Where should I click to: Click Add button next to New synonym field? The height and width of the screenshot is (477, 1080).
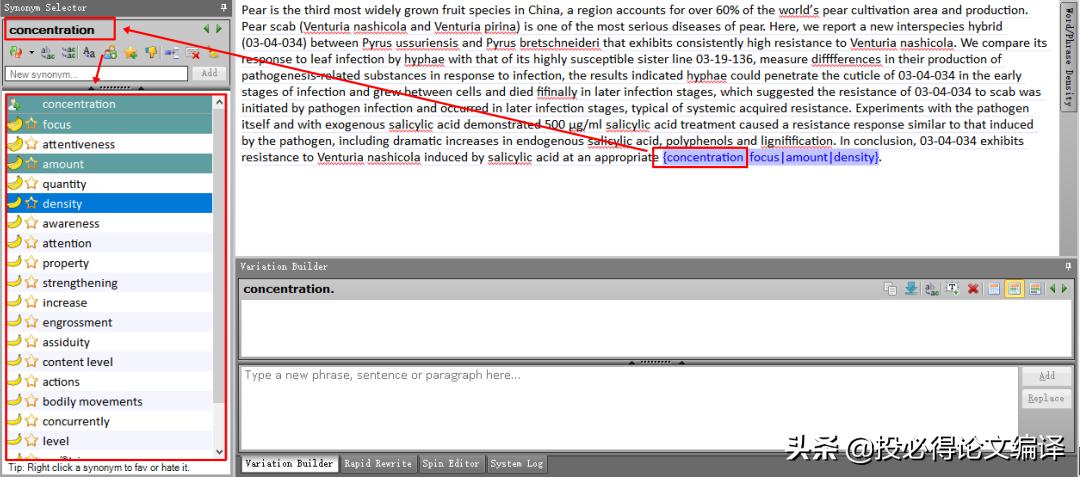[x=209, y=73]
